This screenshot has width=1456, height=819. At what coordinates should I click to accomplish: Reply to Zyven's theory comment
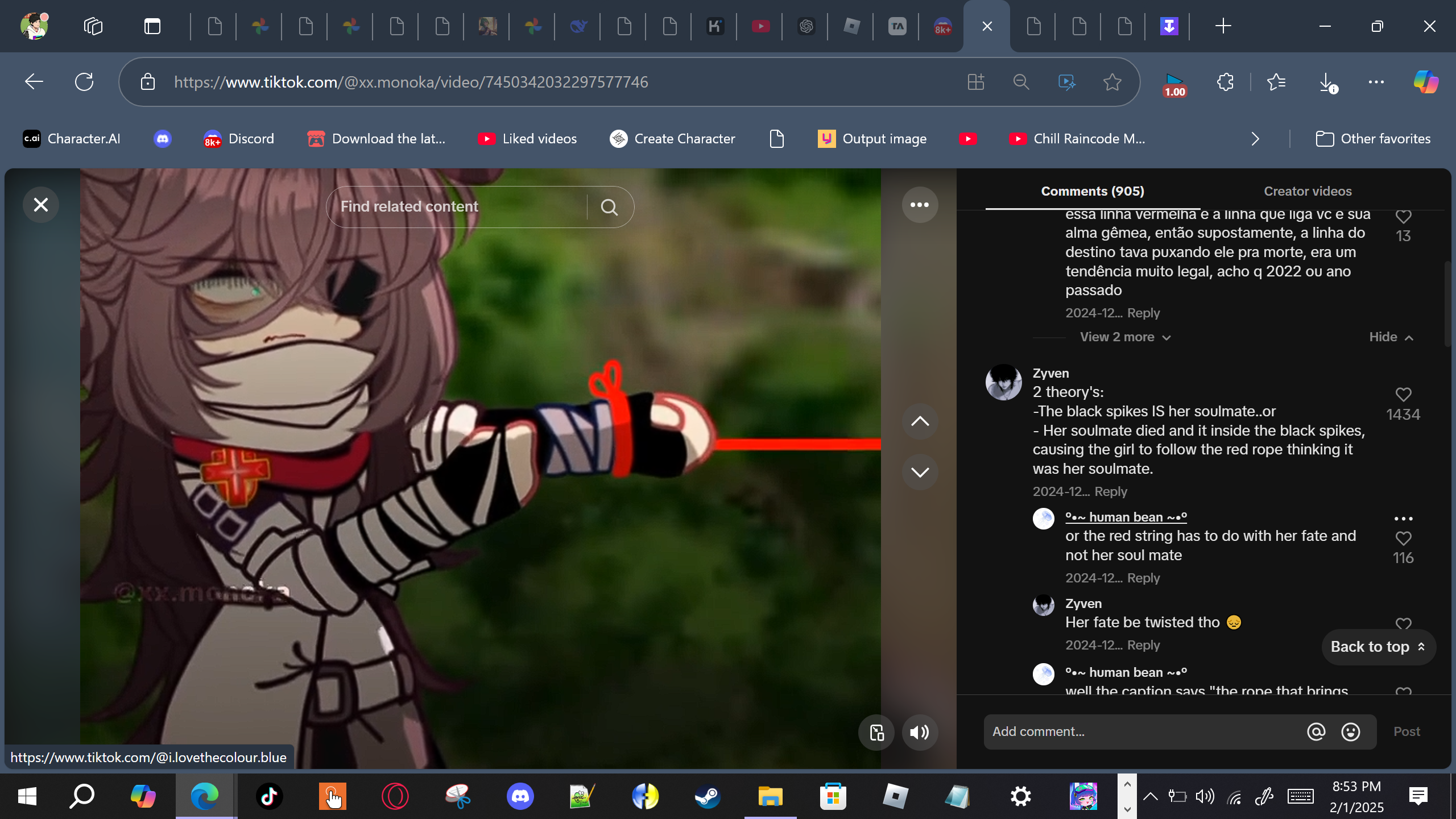pos(1111,491)
